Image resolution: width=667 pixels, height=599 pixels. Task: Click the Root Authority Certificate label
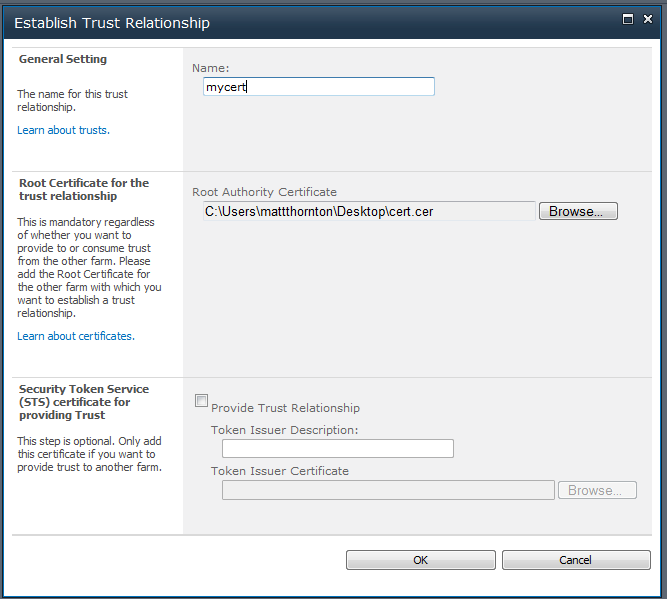[x=264, y=192]
